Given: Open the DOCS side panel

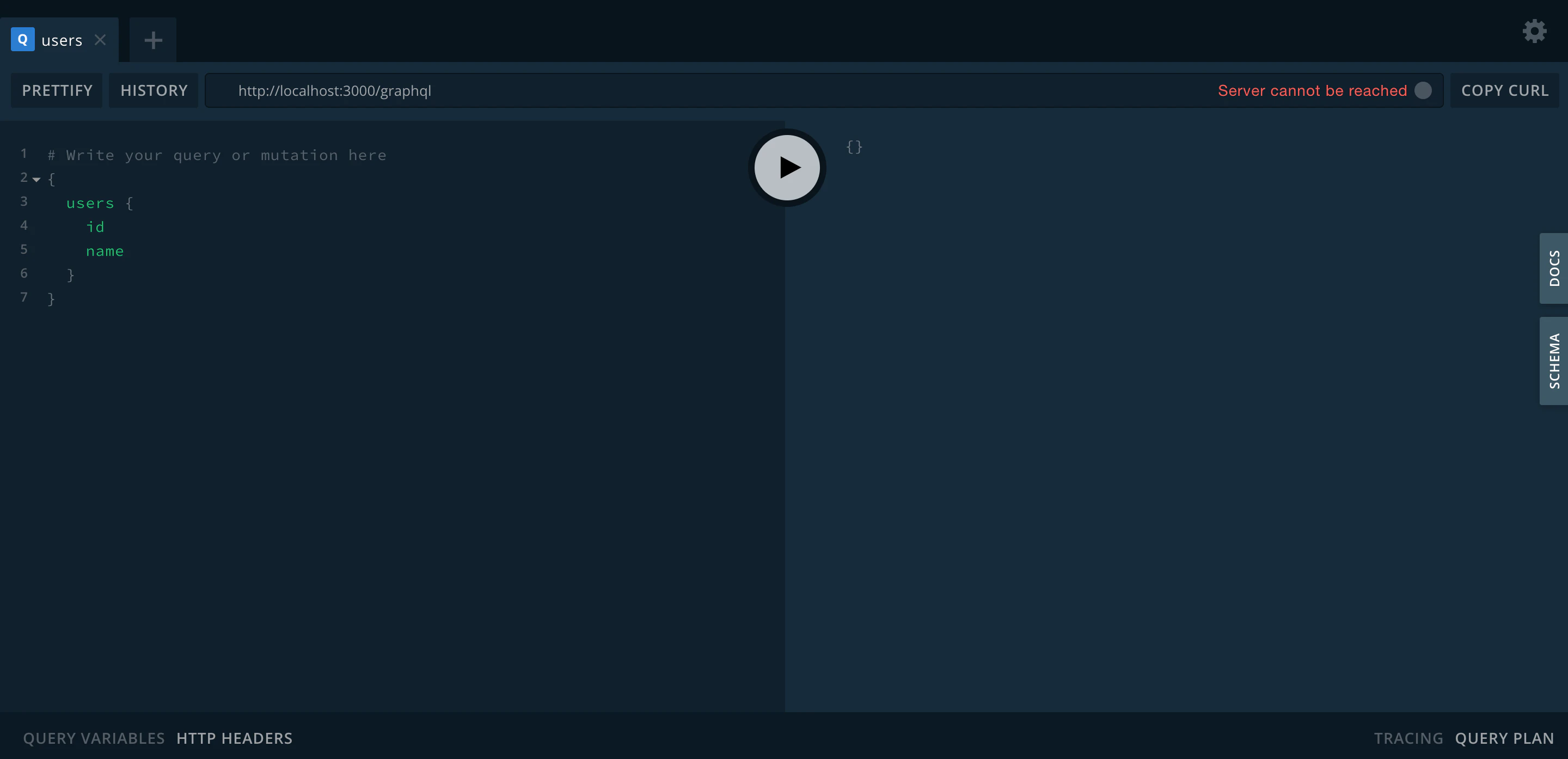Looking at the screenshot, I should point(1554,268).
